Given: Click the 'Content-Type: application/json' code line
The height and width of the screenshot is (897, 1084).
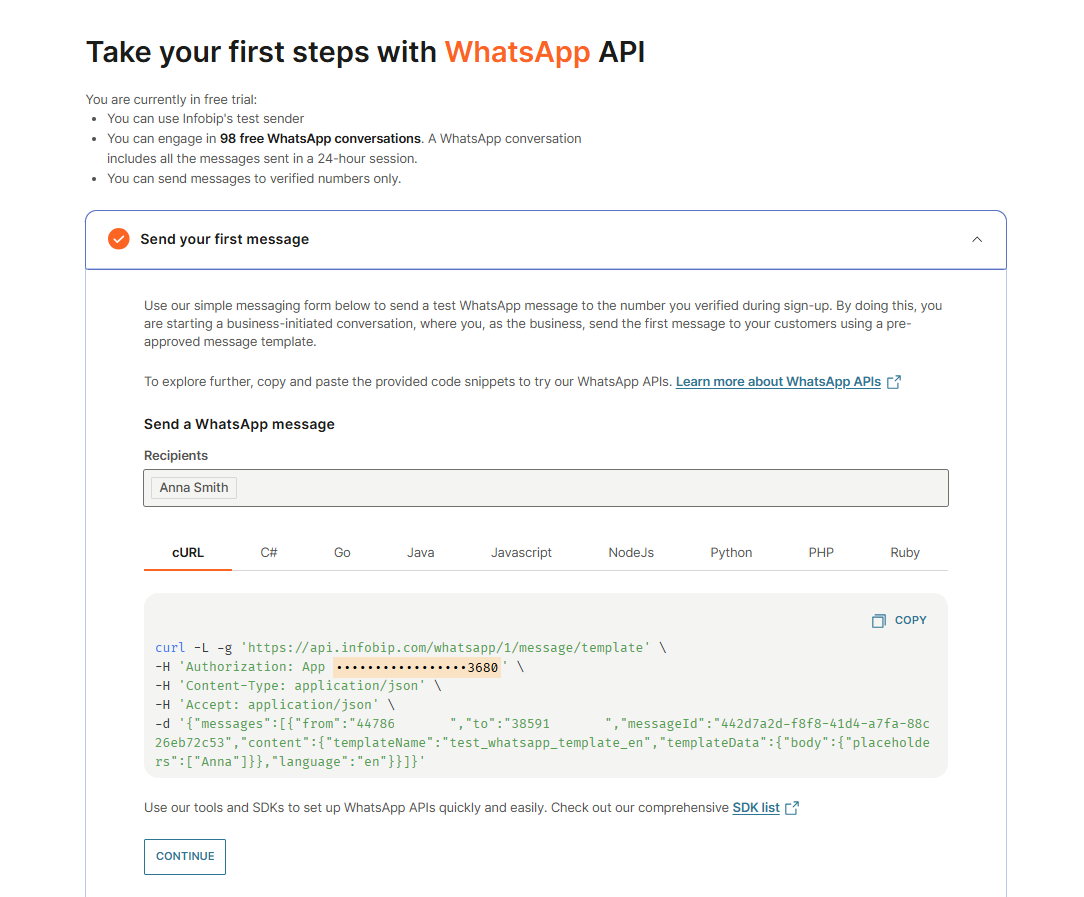Looking at the screenshot, I should click(x=298, y=686).
